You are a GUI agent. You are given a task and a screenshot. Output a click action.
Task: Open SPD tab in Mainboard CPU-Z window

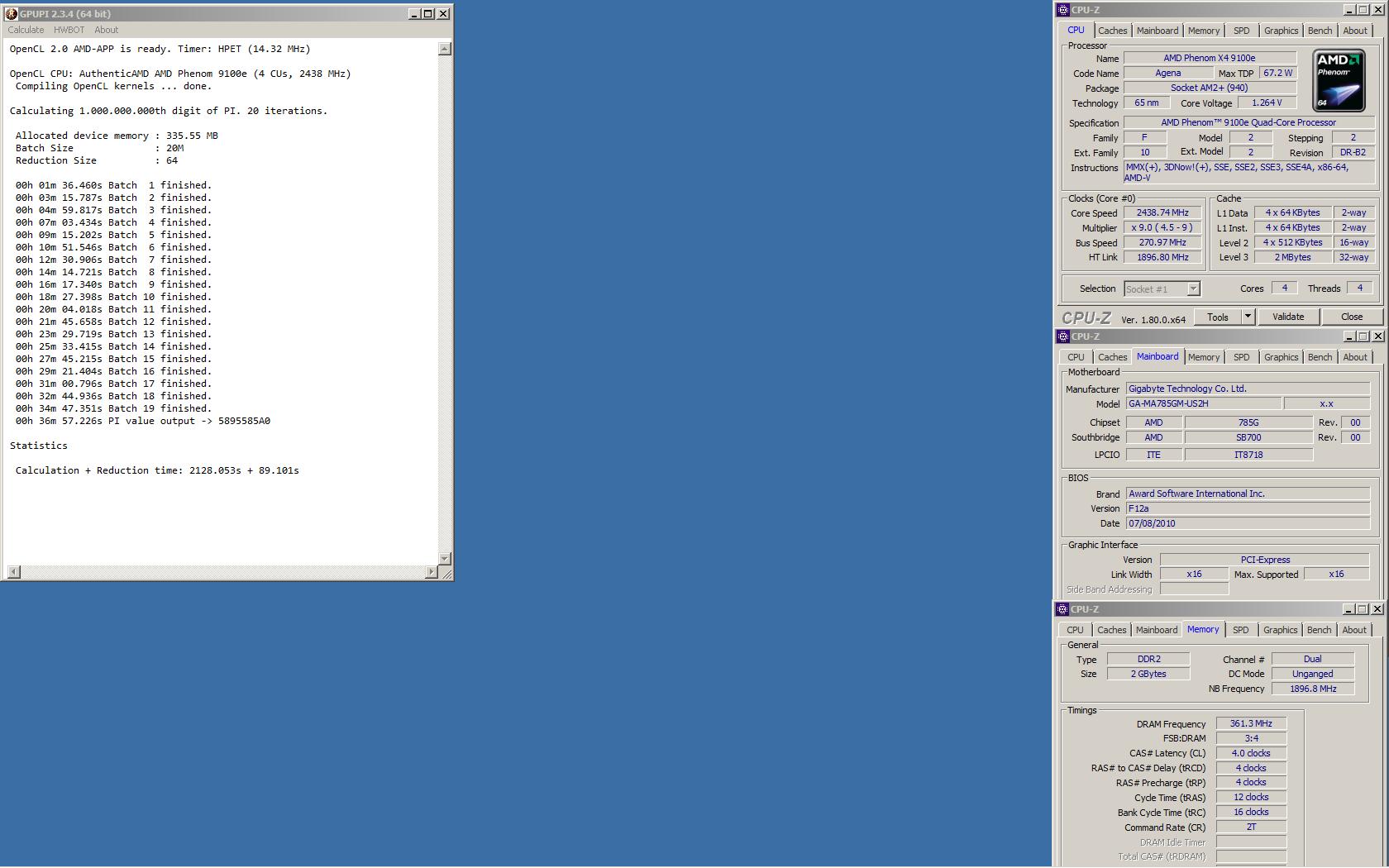point(1242,357)
